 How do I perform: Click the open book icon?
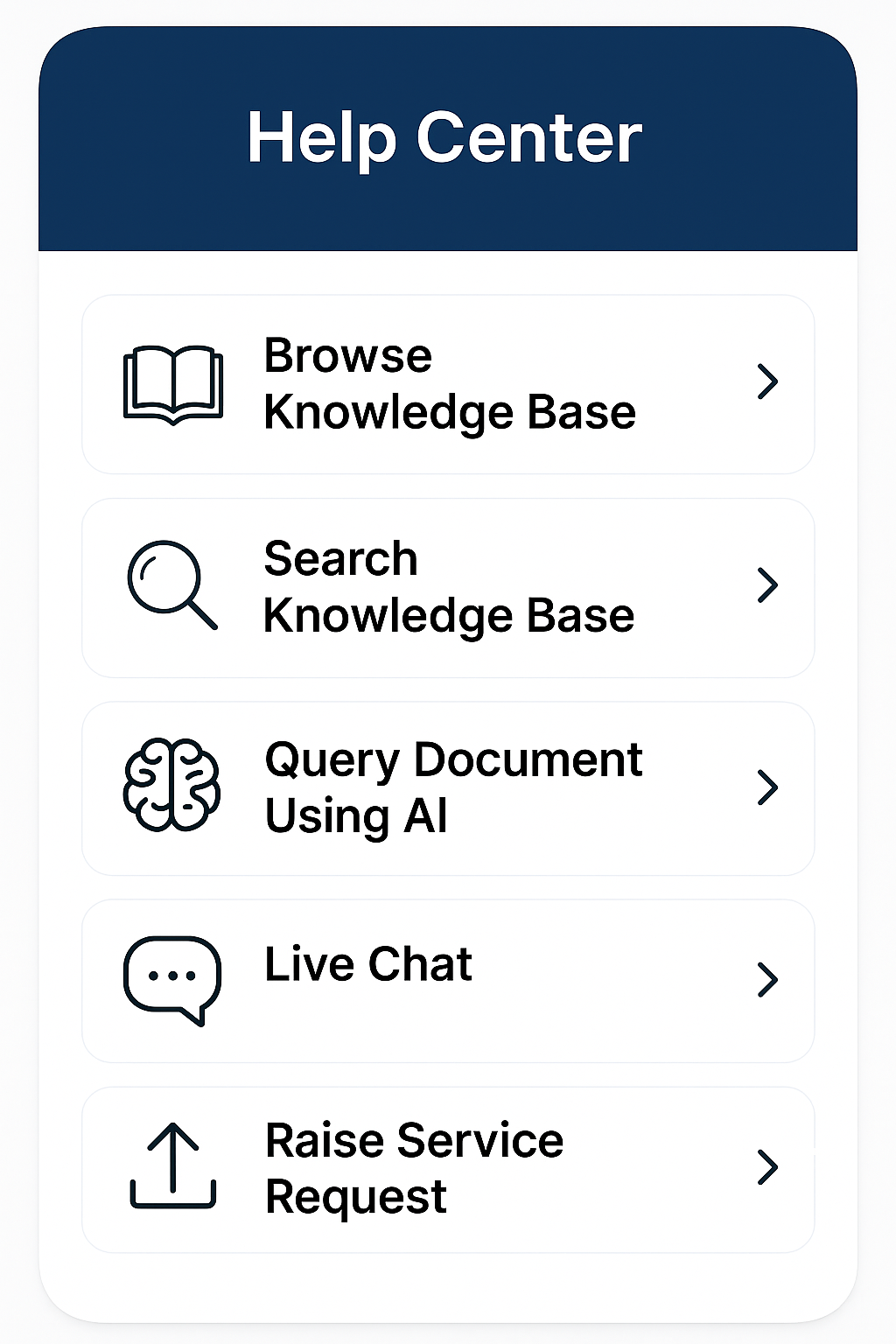coord(173,385)
